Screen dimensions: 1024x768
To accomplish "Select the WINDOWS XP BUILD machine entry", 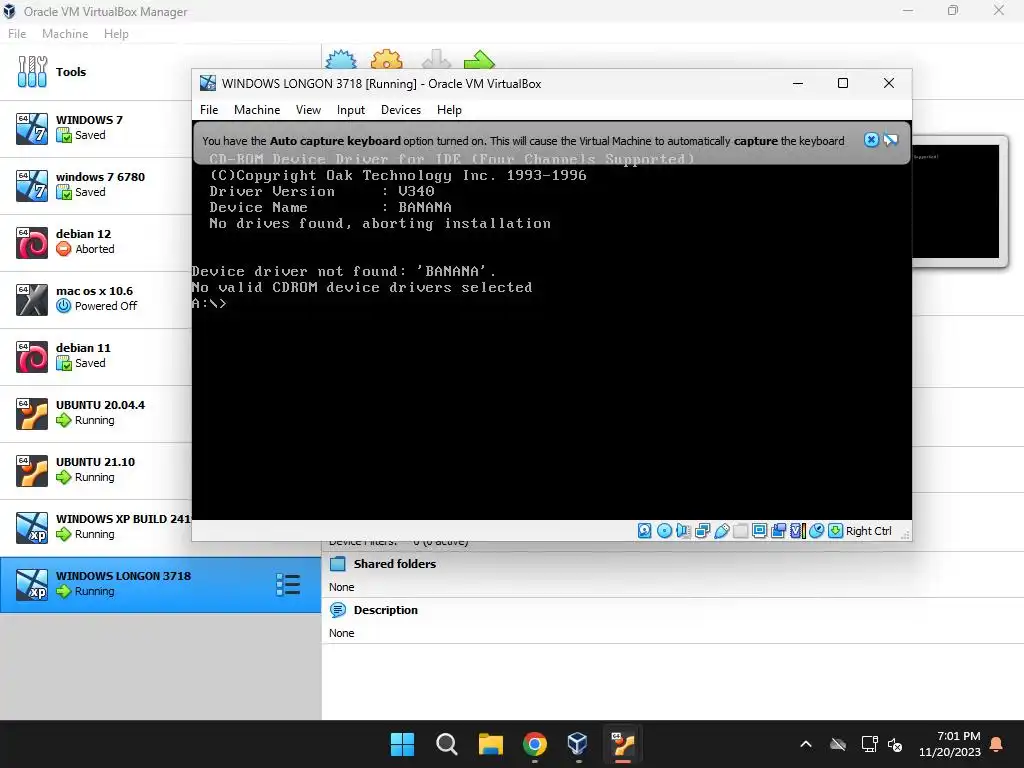I will click(95, 527).
